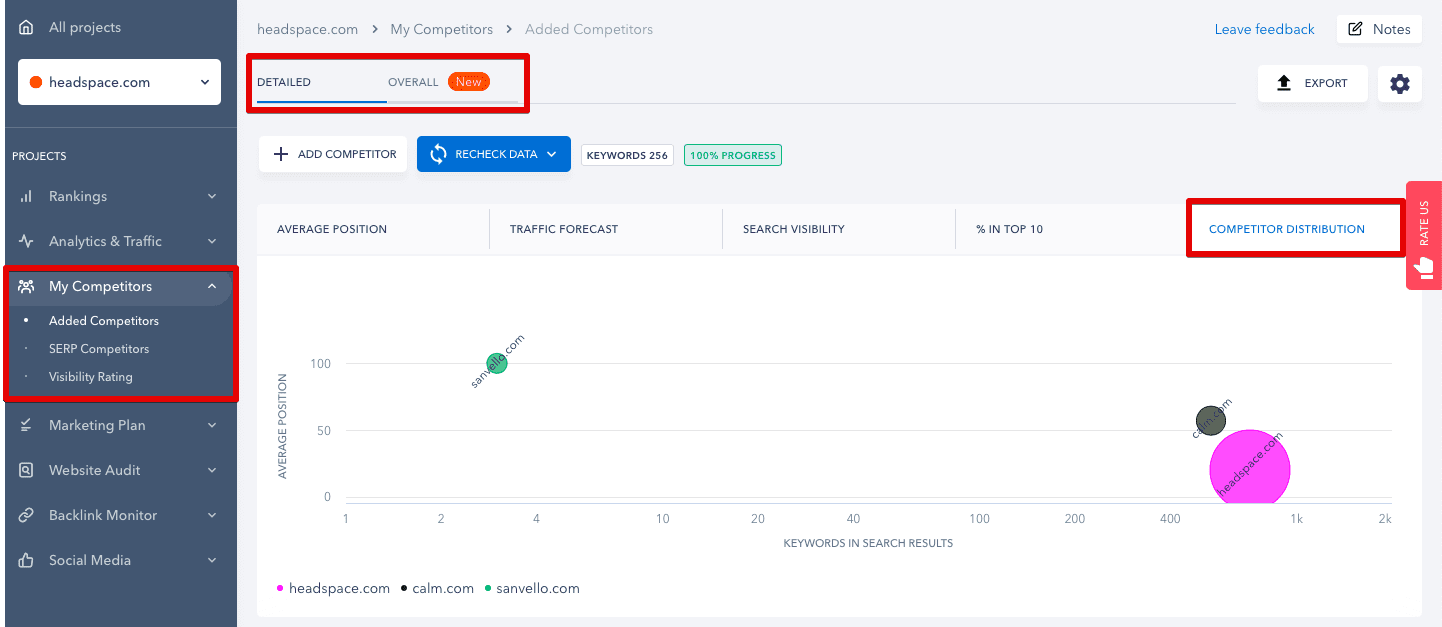Click the Average Position y-axis label
This screenshot has height=627, width=1442.
[x=282, y=426]
